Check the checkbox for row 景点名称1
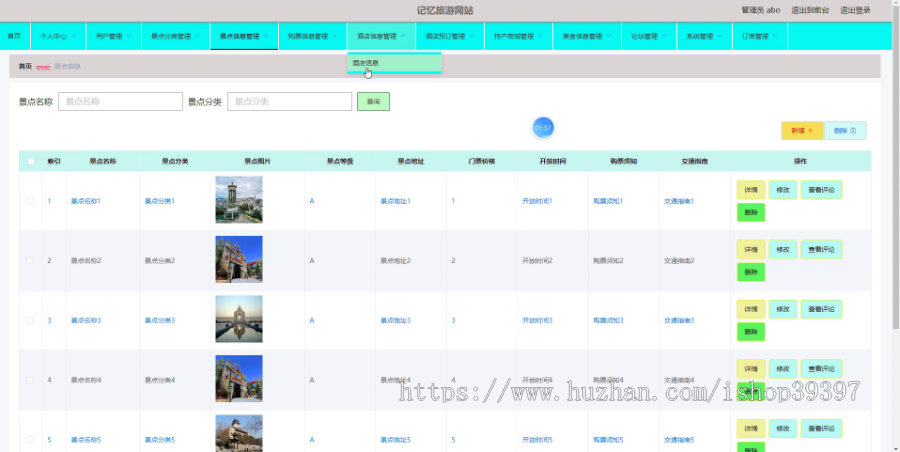The width and height of the screenshot is (900, 452). click(x=30, y=201)
